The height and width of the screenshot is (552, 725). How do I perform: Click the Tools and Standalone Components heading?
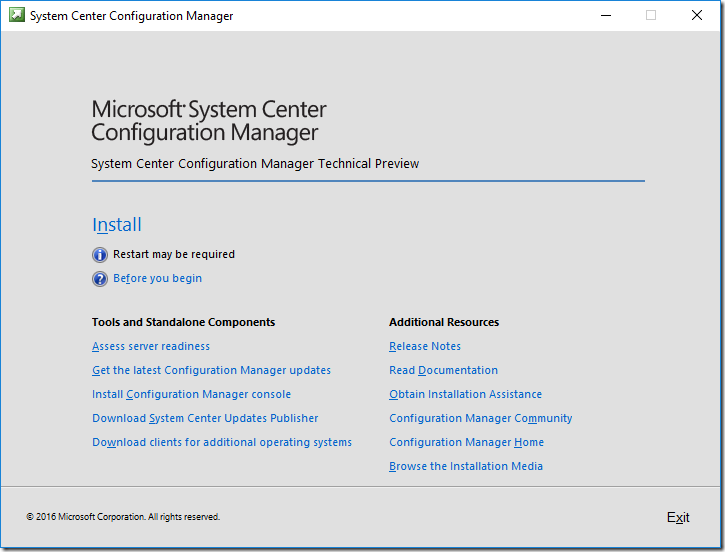coord(183,322)
